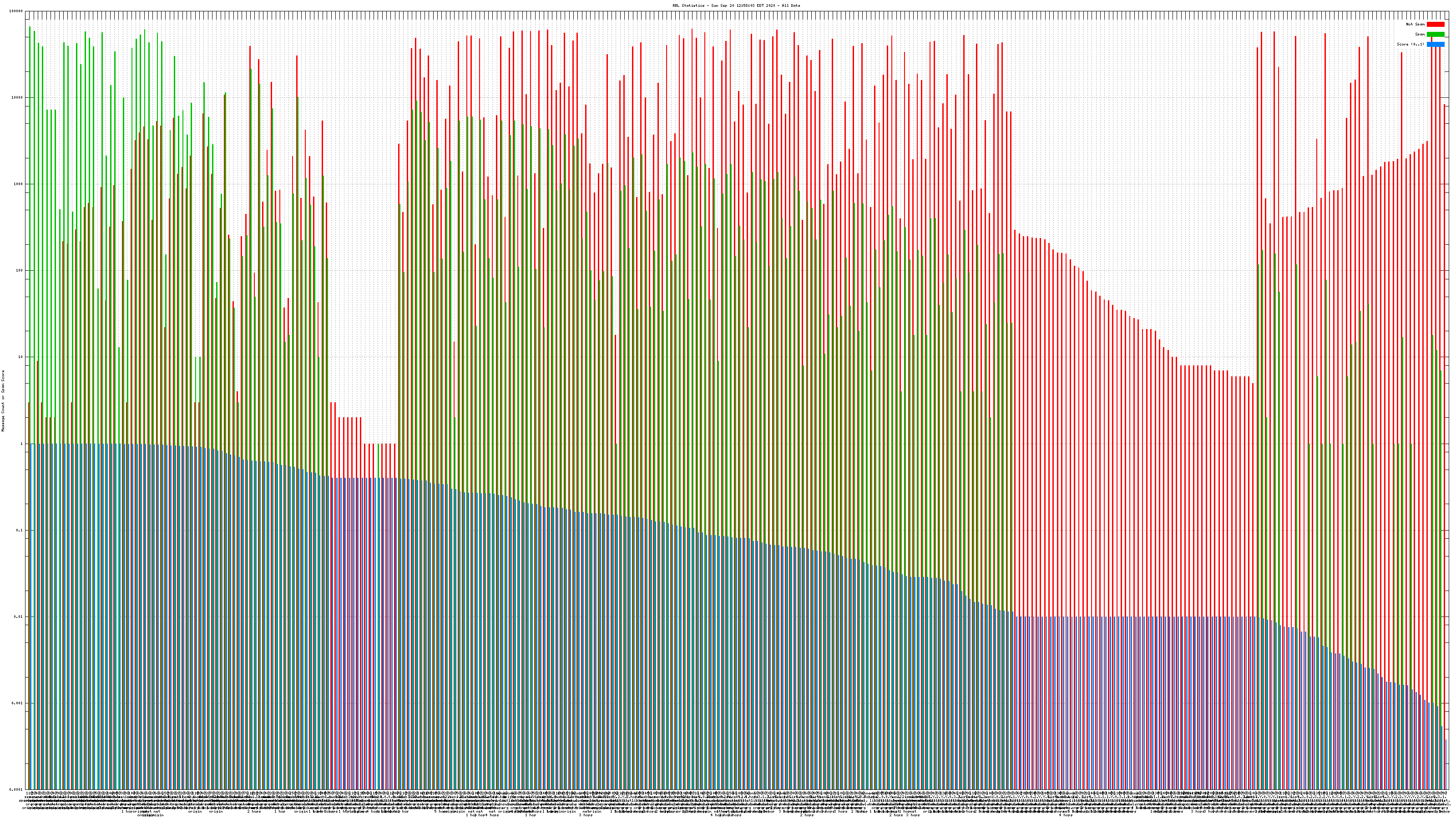Click the 0.0001 y-axis tick label
This screenshot has height=819, width=1456.
click(x=16, y=789)
